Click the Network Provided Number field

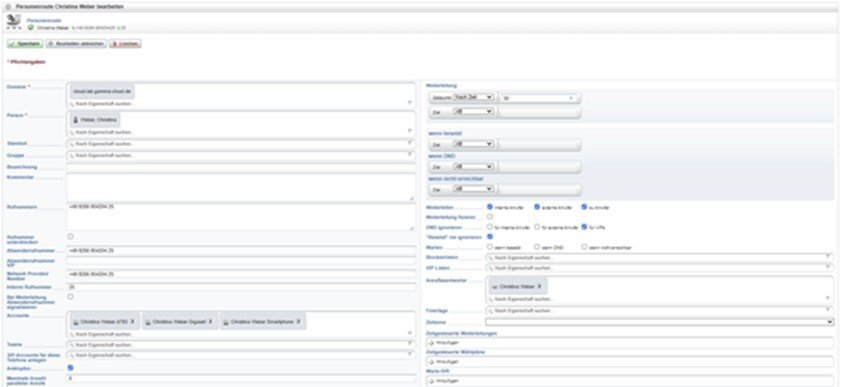click(241, 274)
